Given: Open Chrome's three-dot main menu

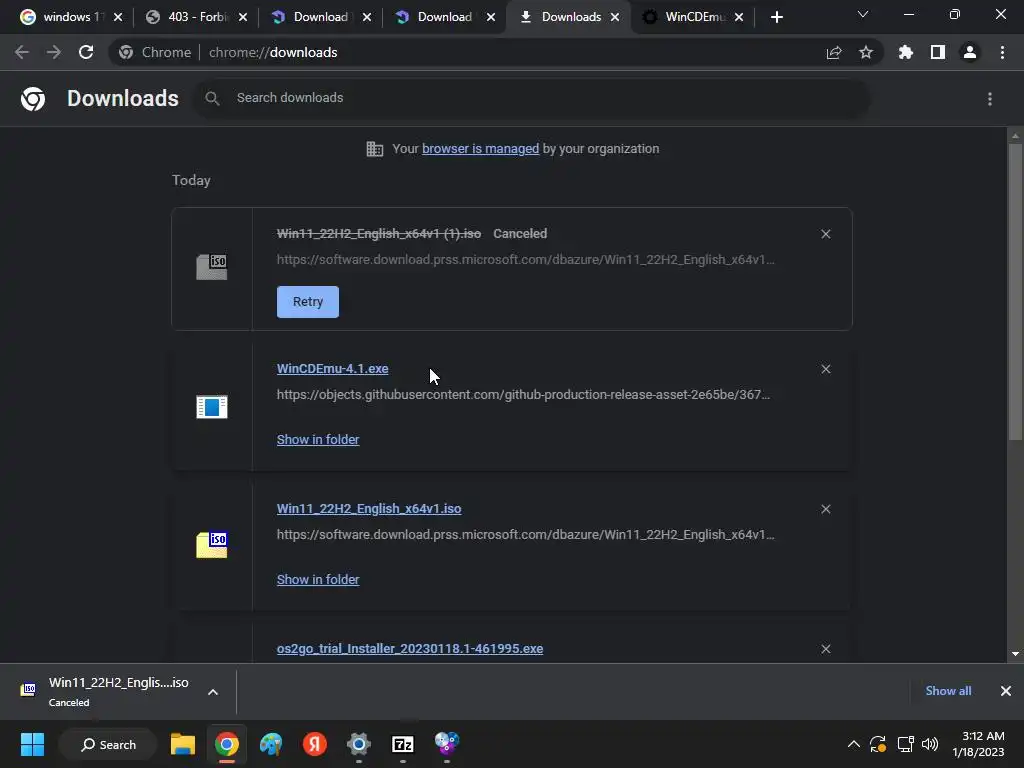Looking at the screenshot, I should coord(1002,52).
